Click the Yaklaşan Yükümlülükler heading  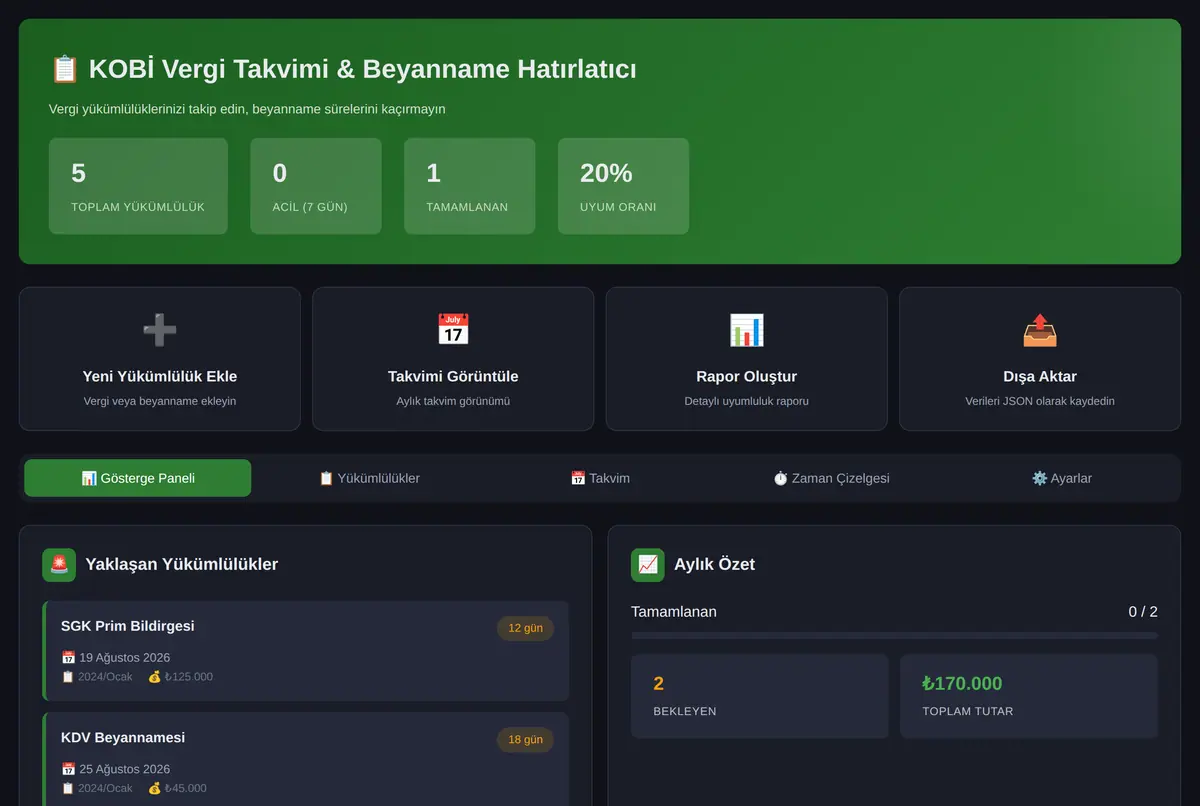182,565
